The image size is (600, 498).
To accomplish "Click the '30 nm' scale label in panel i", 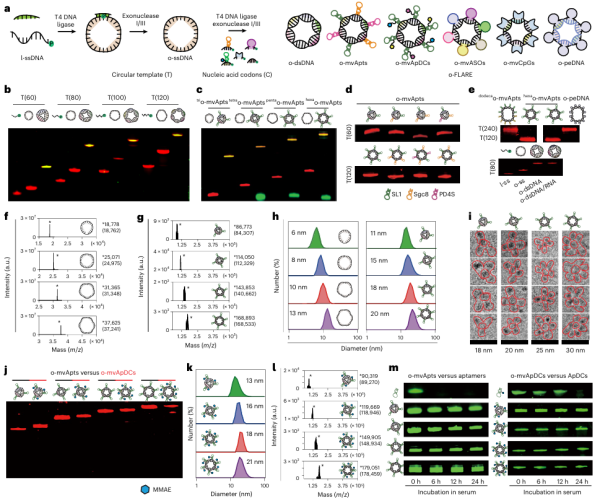I will [575, 350].
